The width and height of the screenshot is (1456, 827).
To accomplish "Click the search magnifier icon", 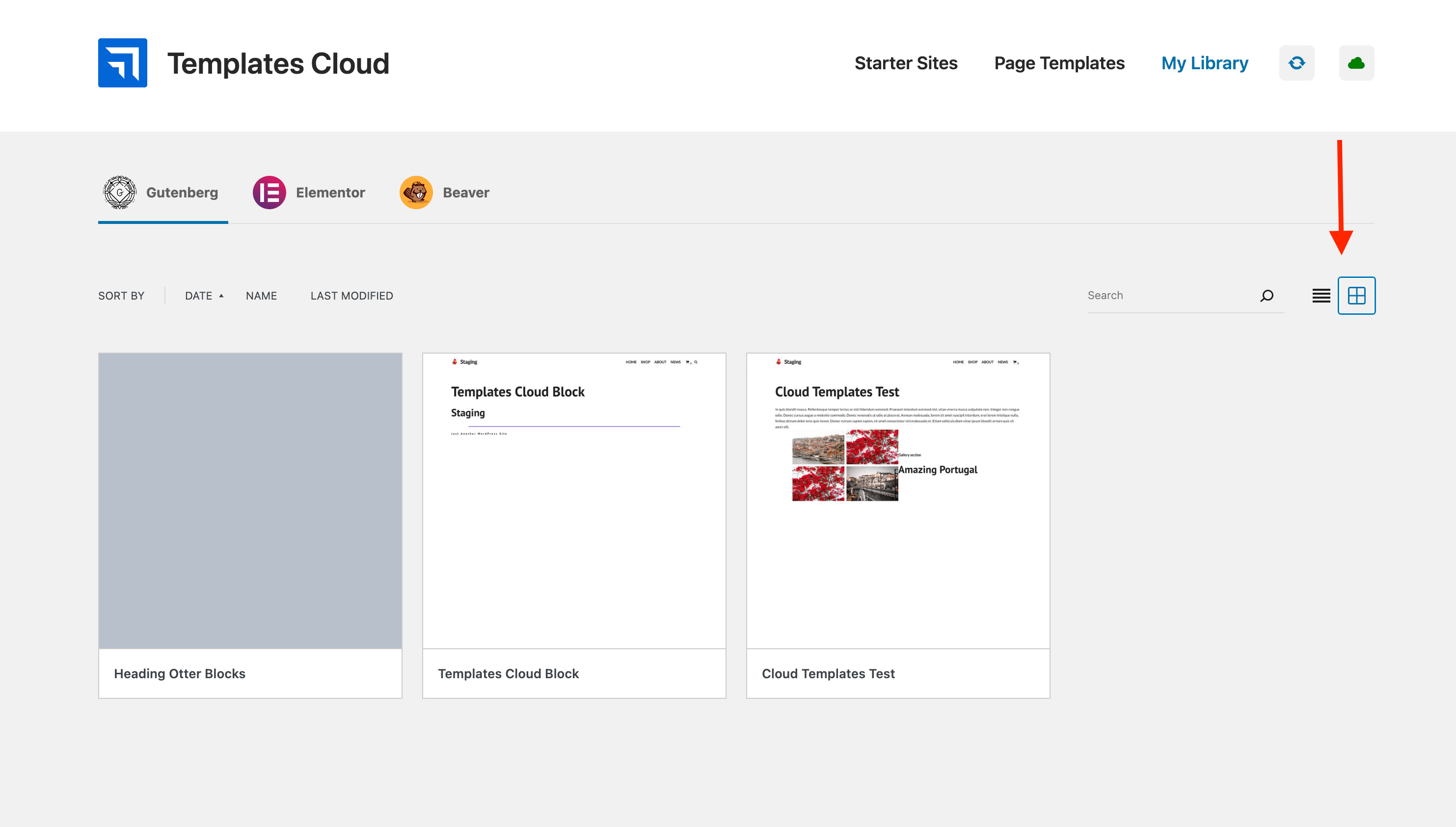I will tap(1267, 295).
